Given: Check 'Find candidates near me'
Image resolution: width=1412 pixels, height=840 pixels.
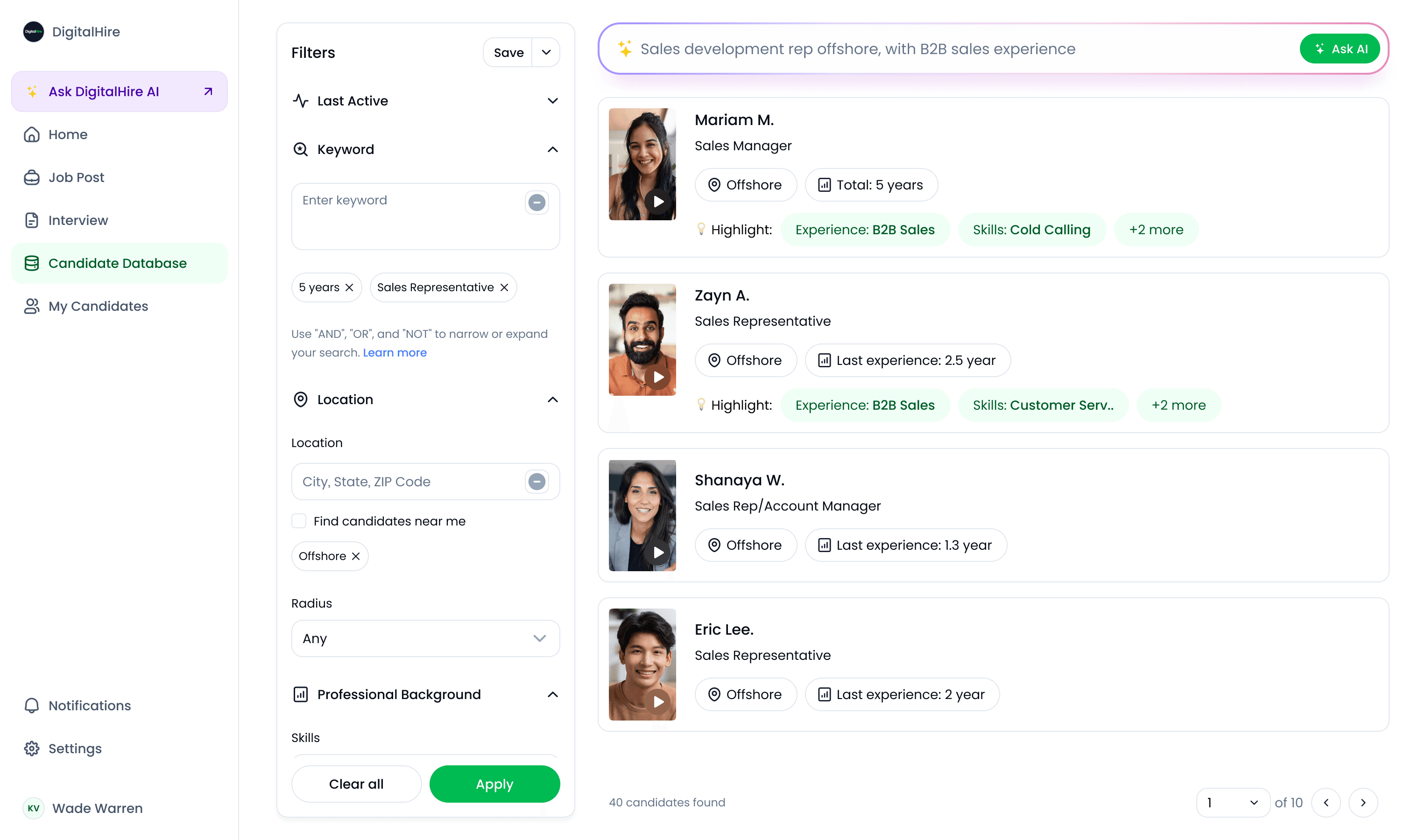Looking at the screenshot, I should tap(298, 521).
